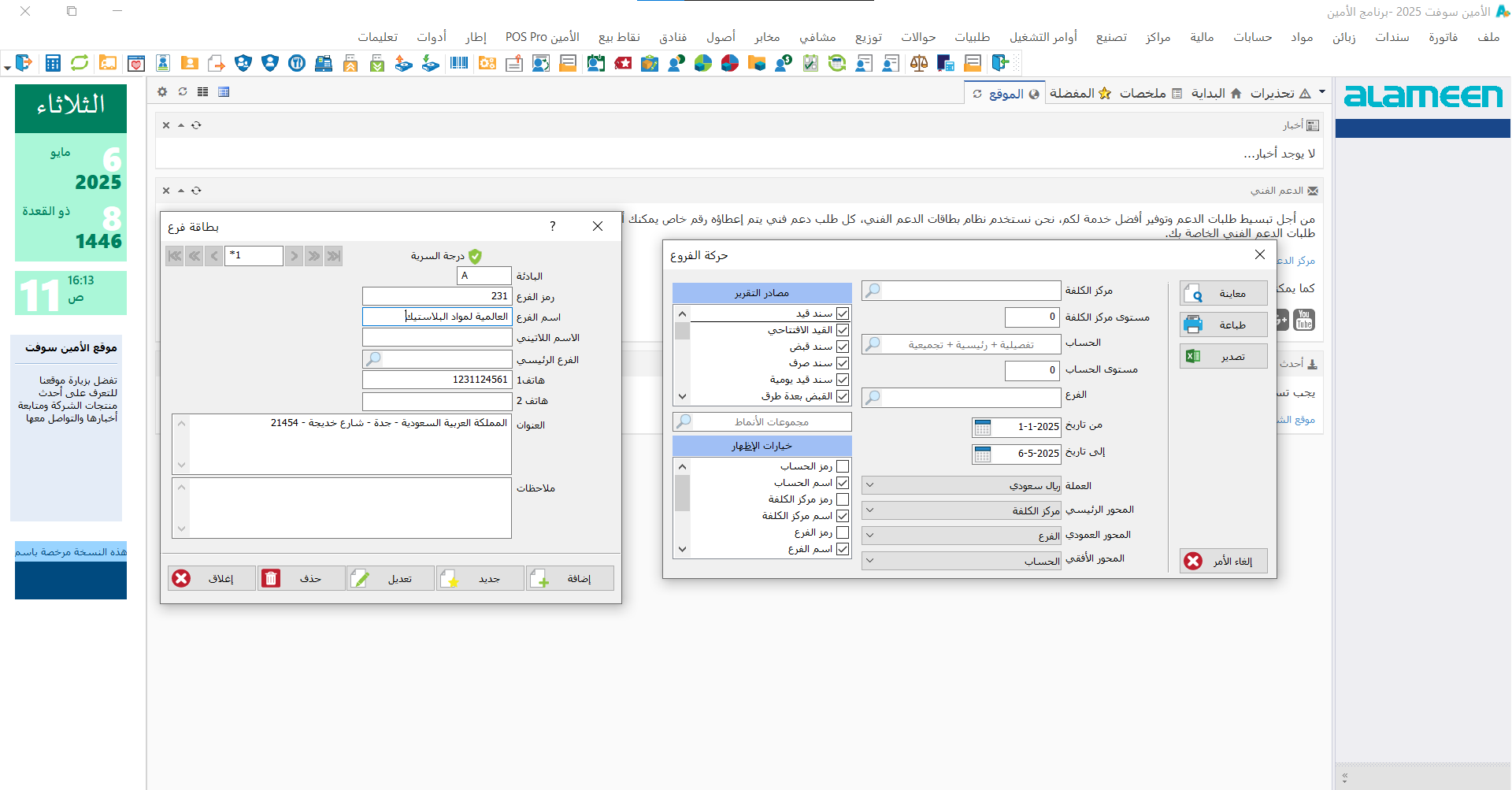Toggle the رمز مركز الكلفة checkbox
This screenshot has width=1512, height=790.
[x=843, y=499]
